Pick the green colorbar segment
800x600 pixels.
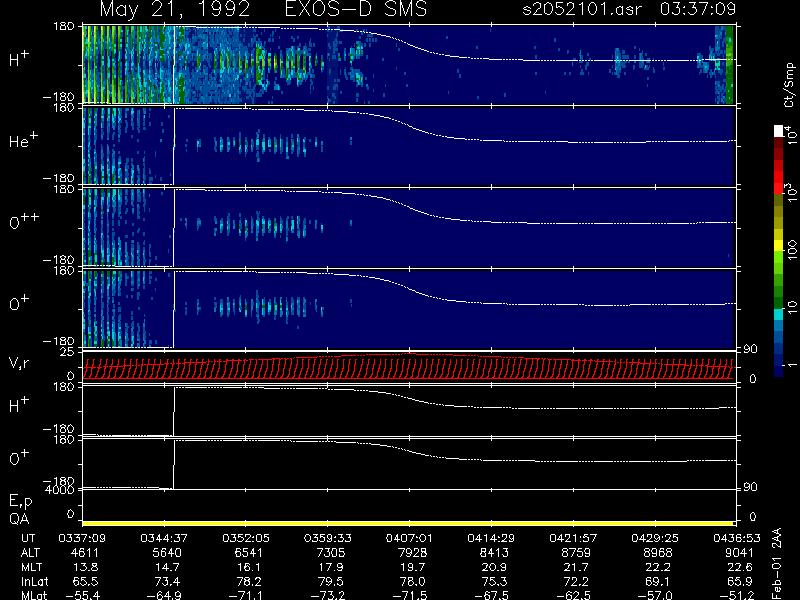click(779, 281)
